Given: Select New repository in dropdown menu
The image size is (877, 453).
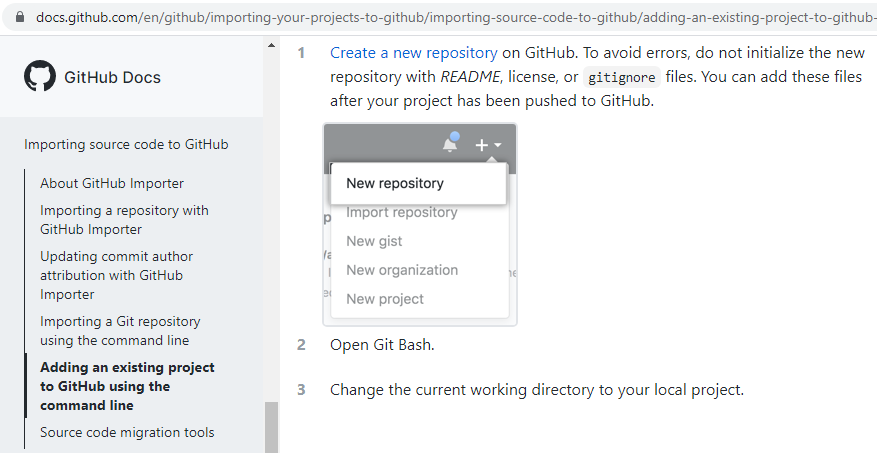Looking at the screenshot, I should pyautogui.click(x=395, y=183).
